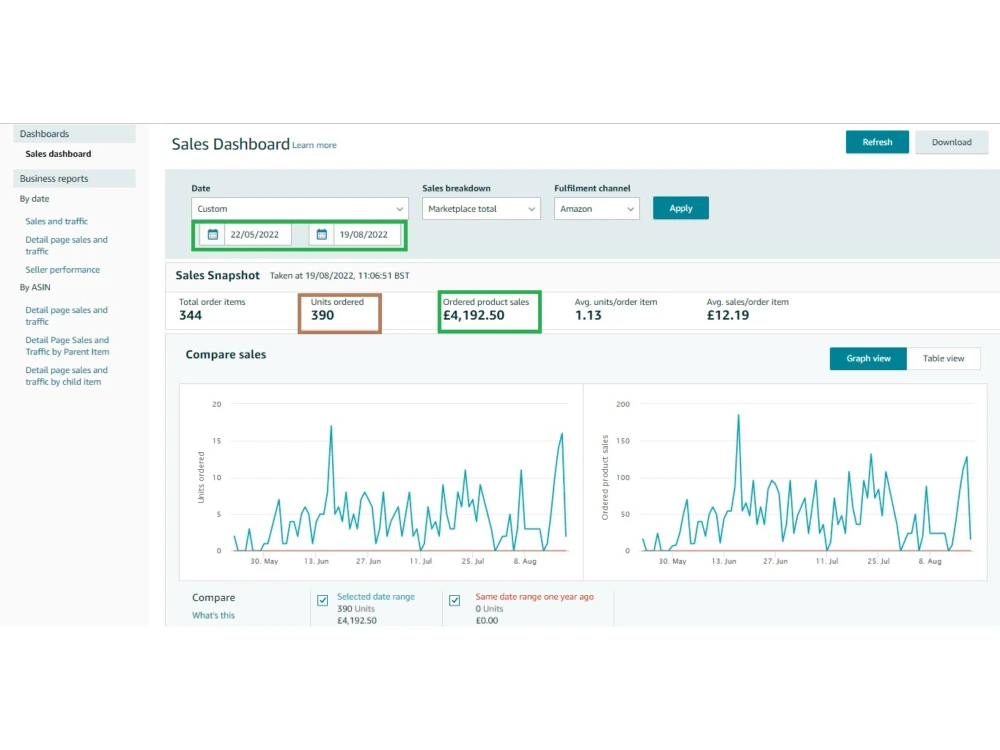Open the Sales breakdown Marketplace total dropdown

click(x=482, y=209)
